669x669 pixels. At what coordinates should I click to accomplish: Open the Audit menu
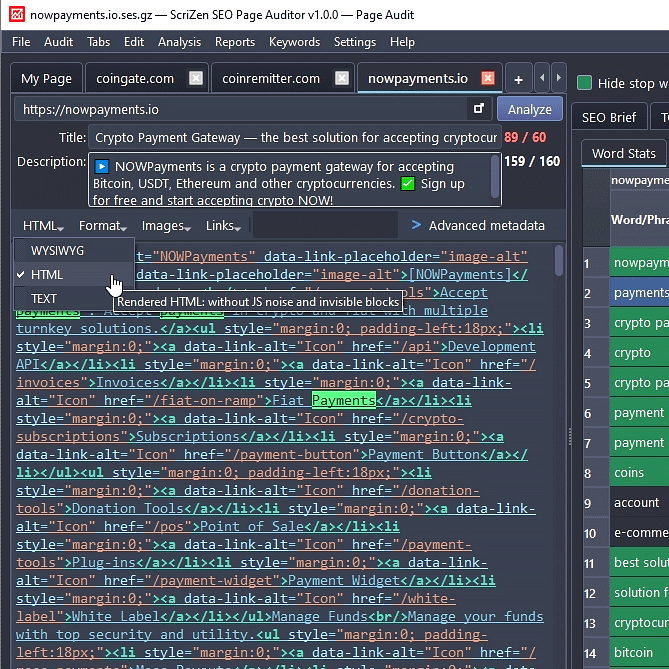point(58,42)
